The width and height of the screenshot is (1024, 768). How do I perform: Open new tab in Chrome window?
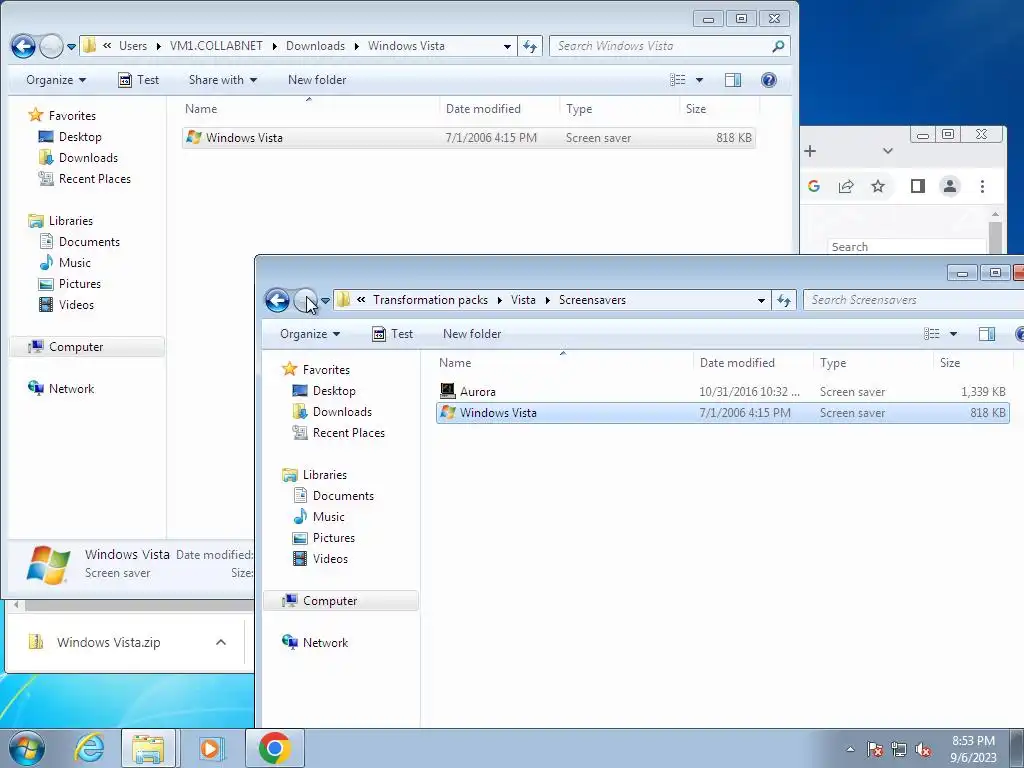(810, 152)
